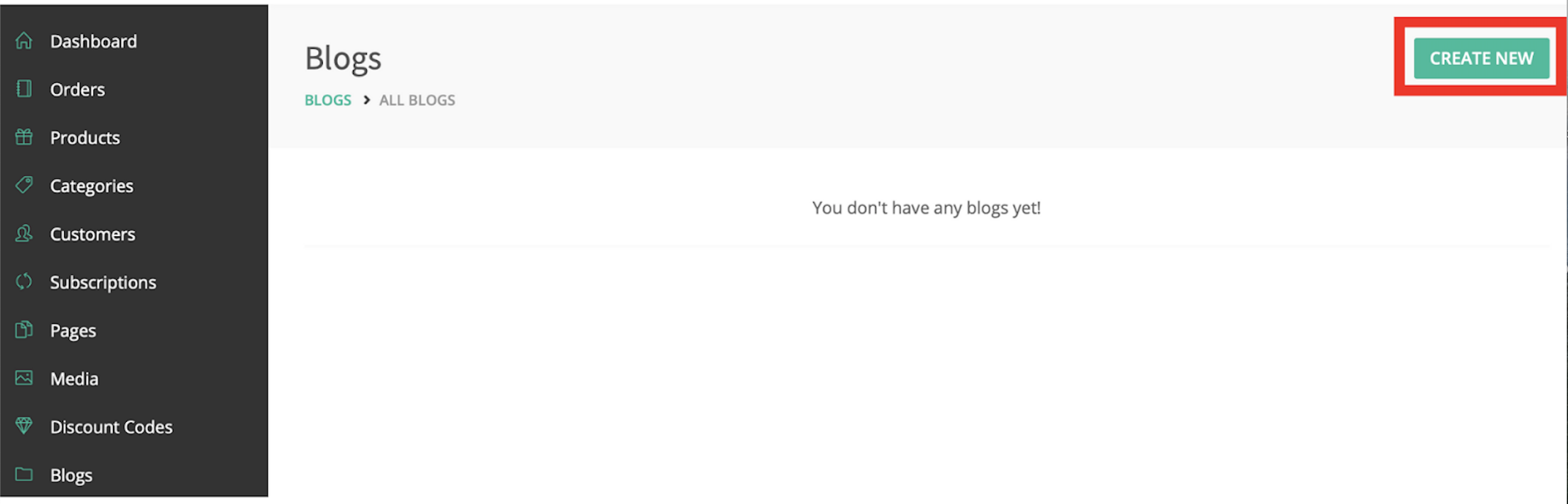Click the Customers people icon
This screenshot has height=504, width=1568.
coord(24,233)
